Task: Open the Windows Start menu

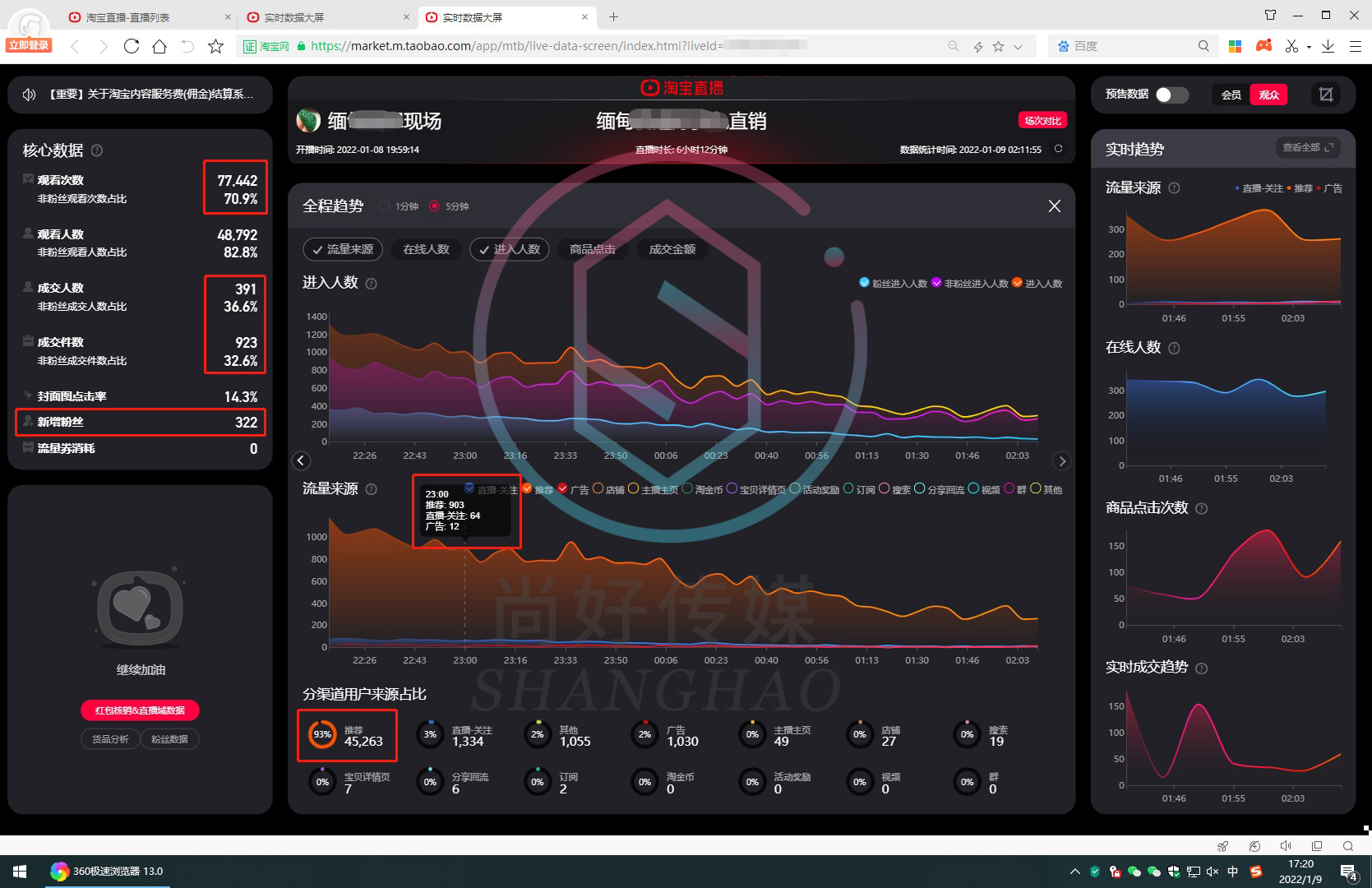Action: tap(20, 871)
